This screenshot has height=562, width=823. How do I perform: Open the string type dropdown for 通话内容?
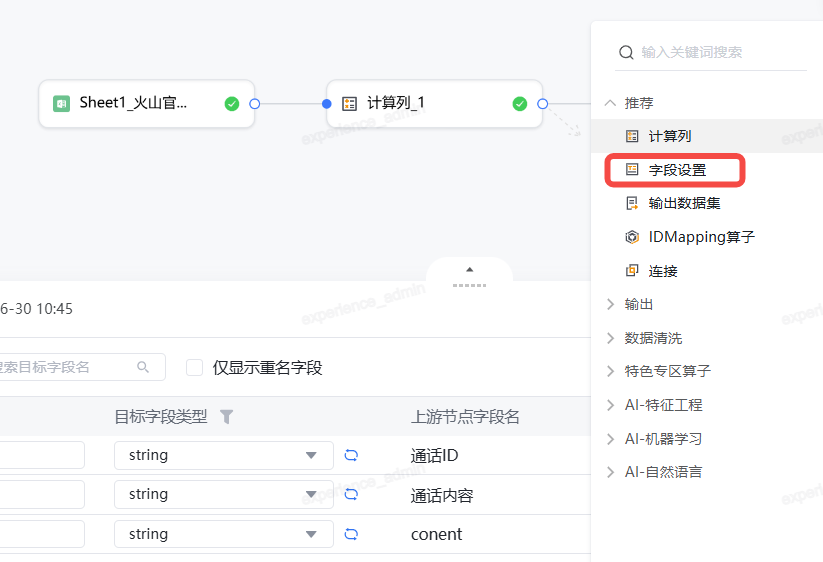[224, 494]
